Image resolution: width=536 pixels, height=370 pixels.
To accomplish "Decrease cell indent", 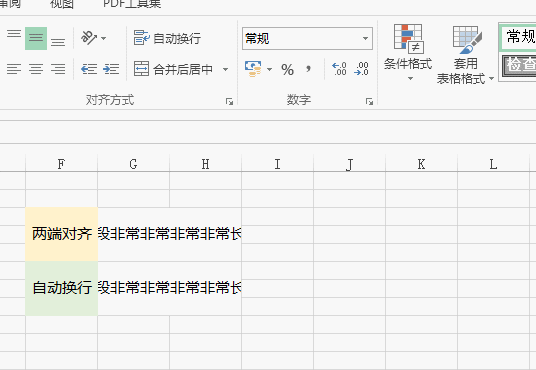I will (89, 69).
